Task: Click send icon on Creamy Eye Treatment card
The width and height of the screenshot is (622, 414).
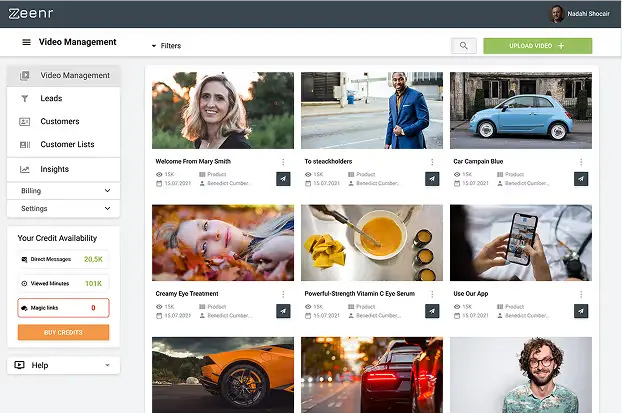Action: pyautogui.click(x=283, y=311)
